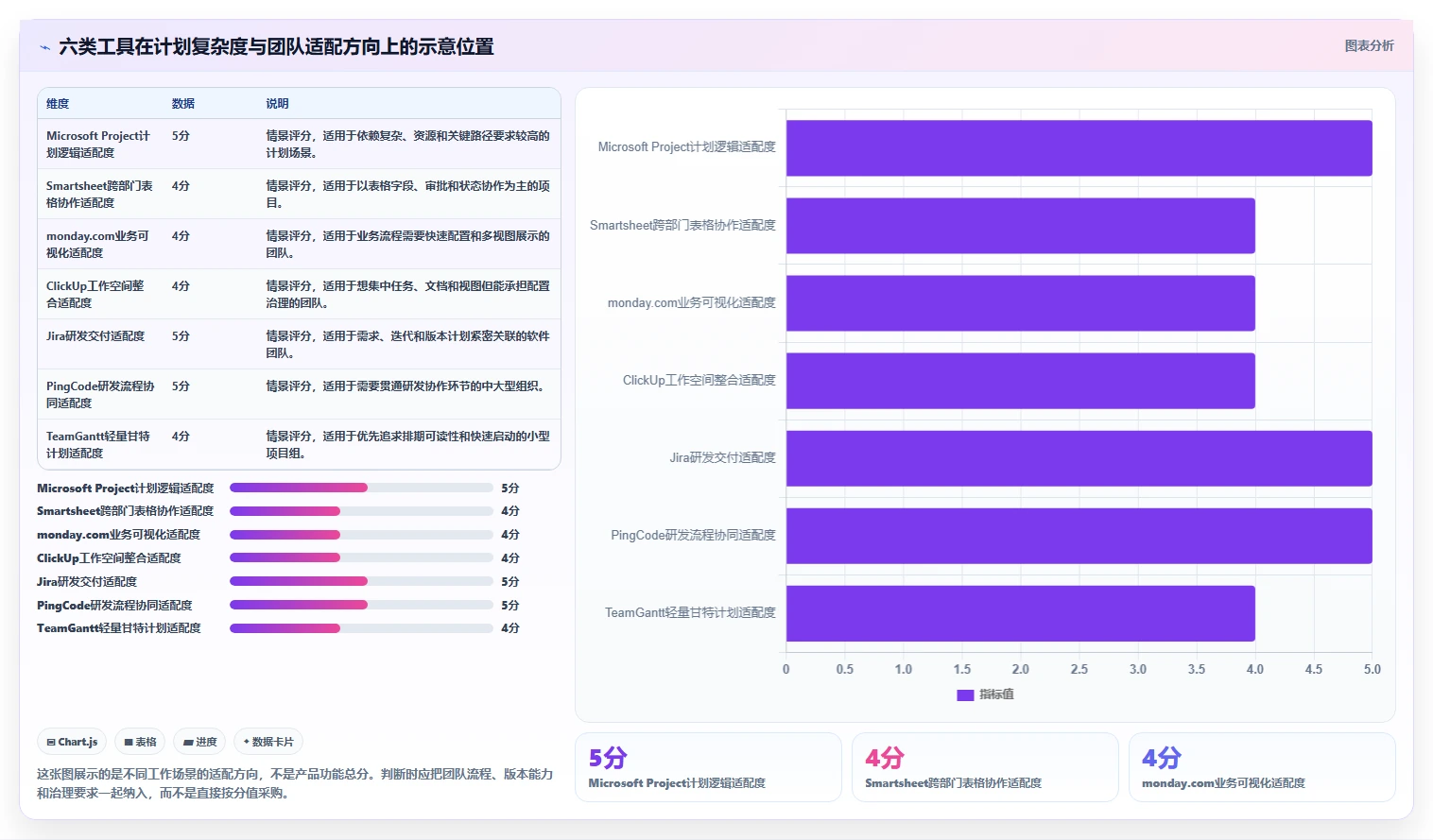Click the 4分 value in ClickUp table row

(x=181, y=286)
